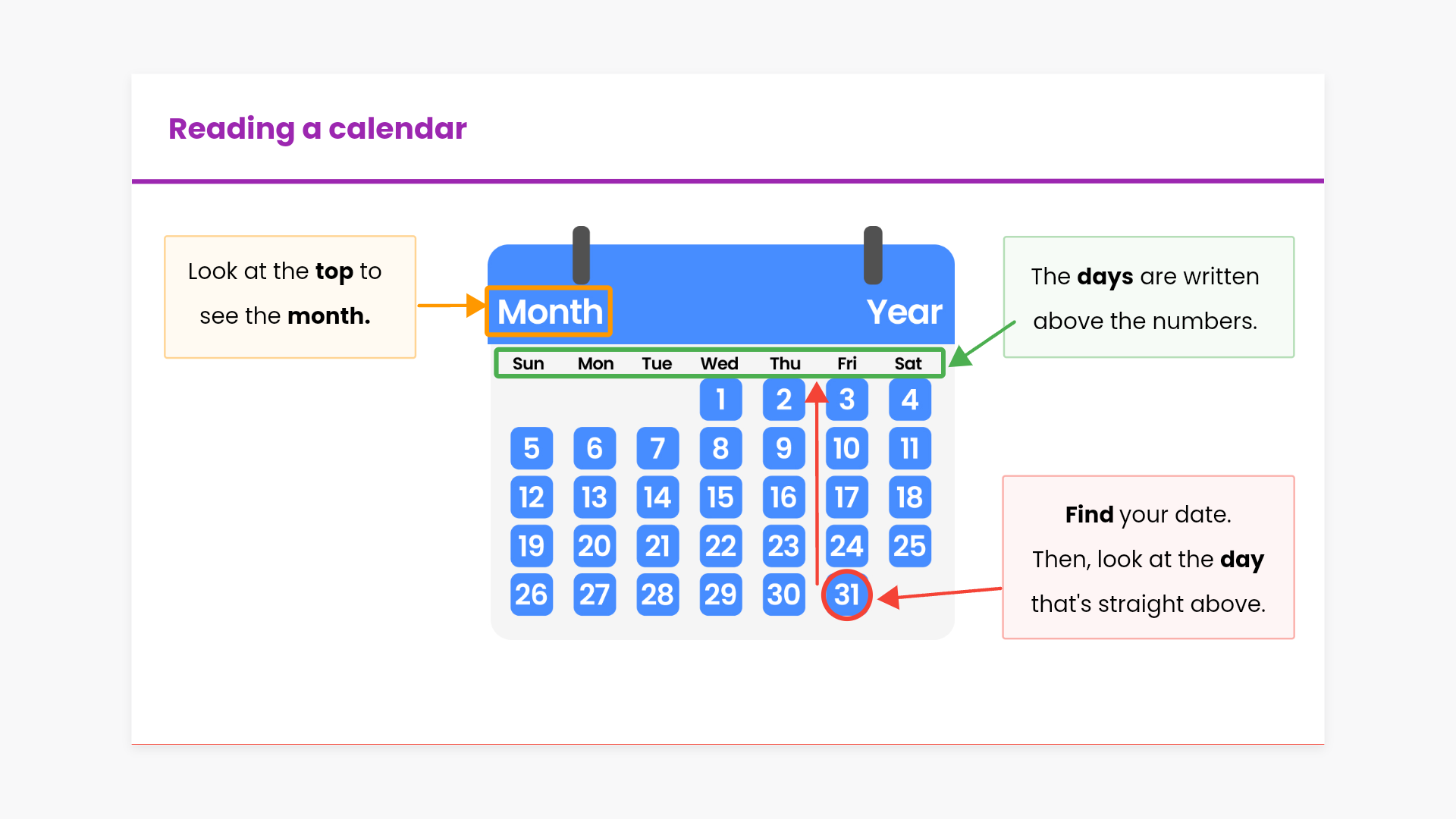The width and height of the screenshot is (1456, 819).
Task: Choose date tile 20
Action: tap(595, 546)
